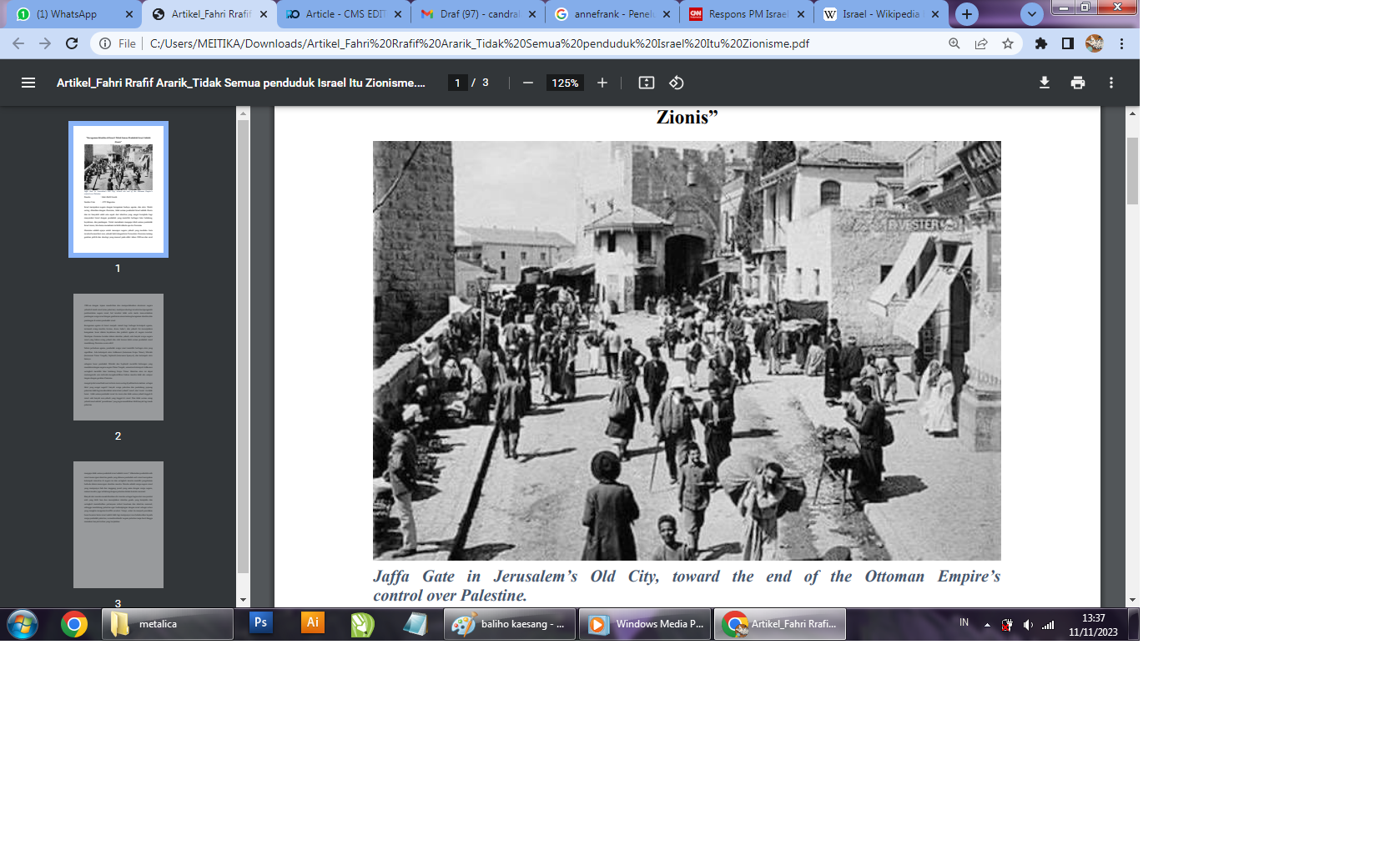Open PDF viewer more actions menu
The image size is (1400, 861).
click(1111, 83)
